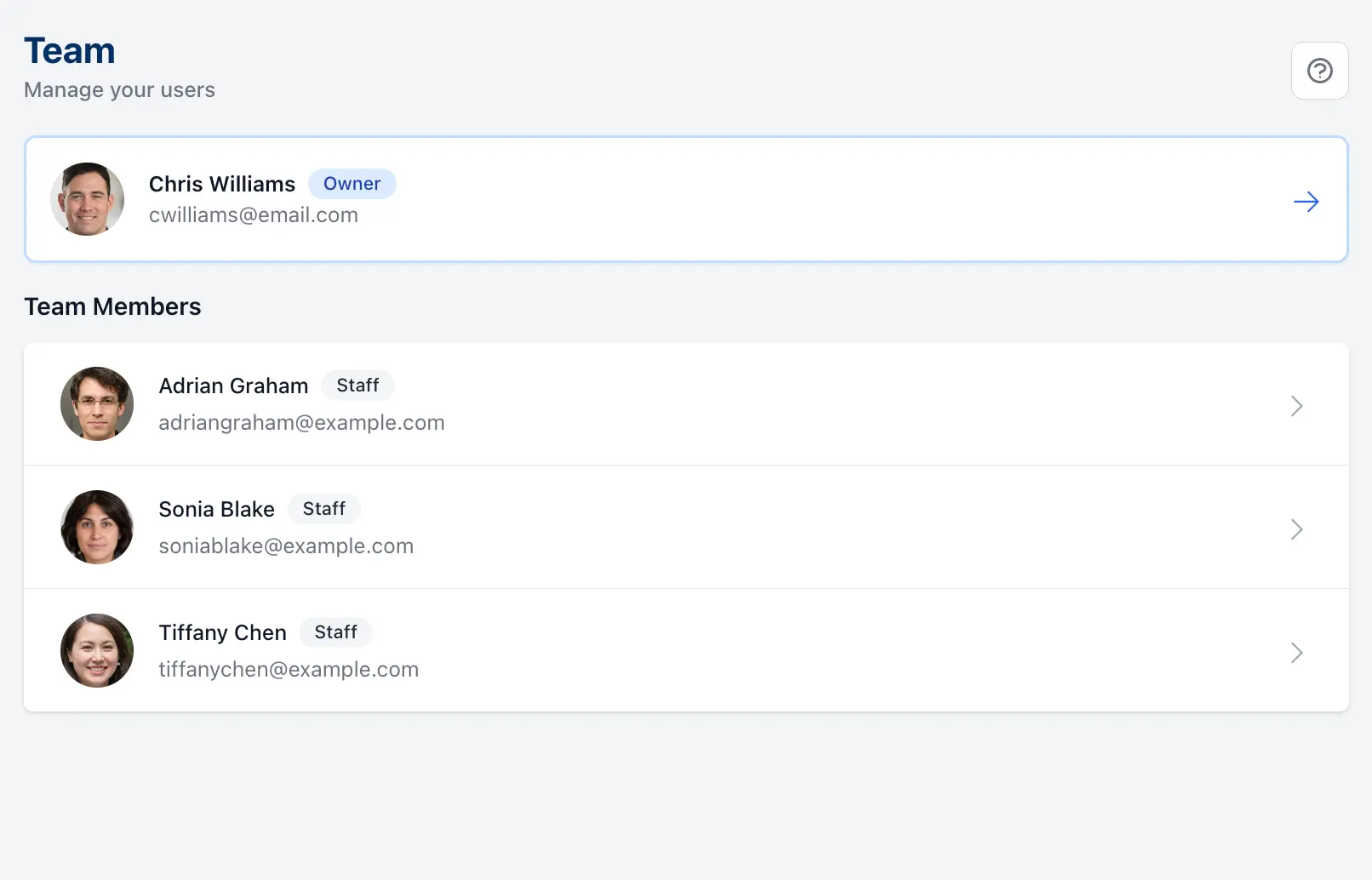This screenshot has height=880, width=1372.
Task: Click Sonia Blake's profile photo
Action: (96, 527)
